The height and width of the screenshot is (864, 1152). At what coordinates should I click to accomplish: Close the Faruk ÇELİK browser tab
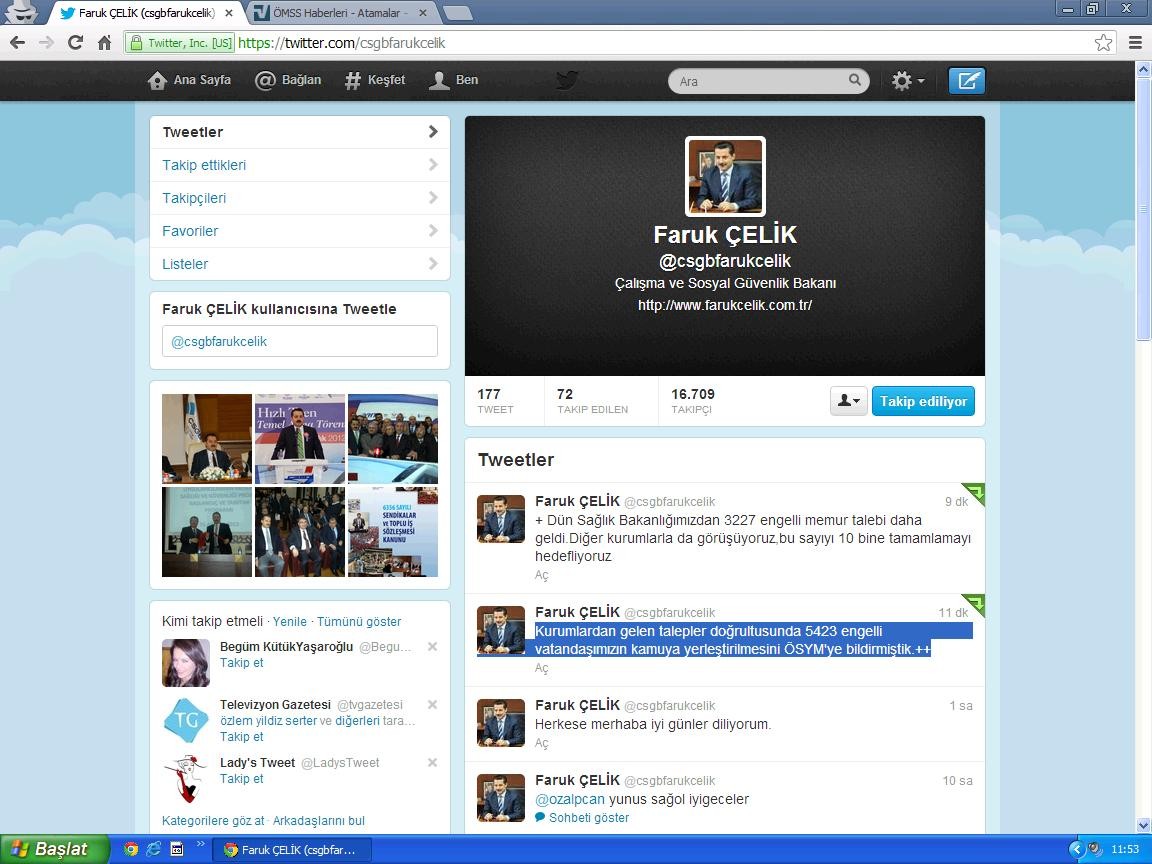click(229, 12)
